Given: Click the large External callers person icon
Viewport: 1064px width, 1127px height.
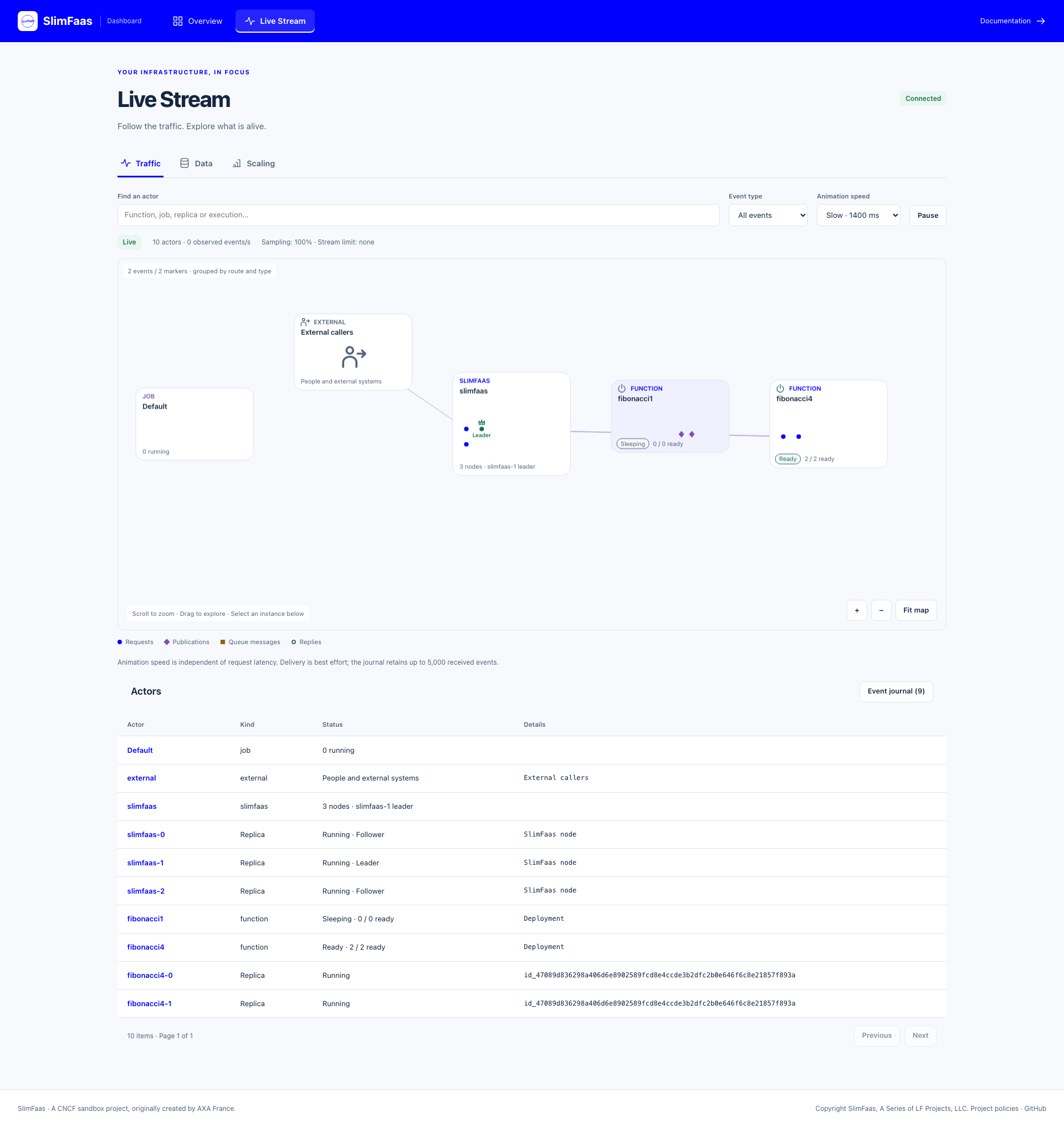Looking at the screenshot, I should 354,357.
